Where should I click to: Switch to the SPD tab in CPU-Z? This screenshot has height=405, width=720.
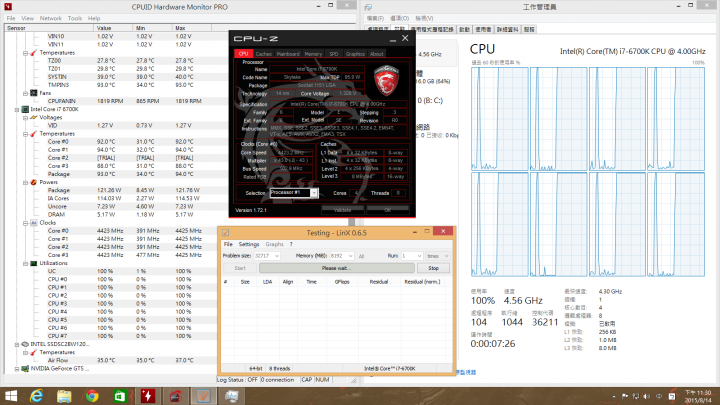coord(334,54)
